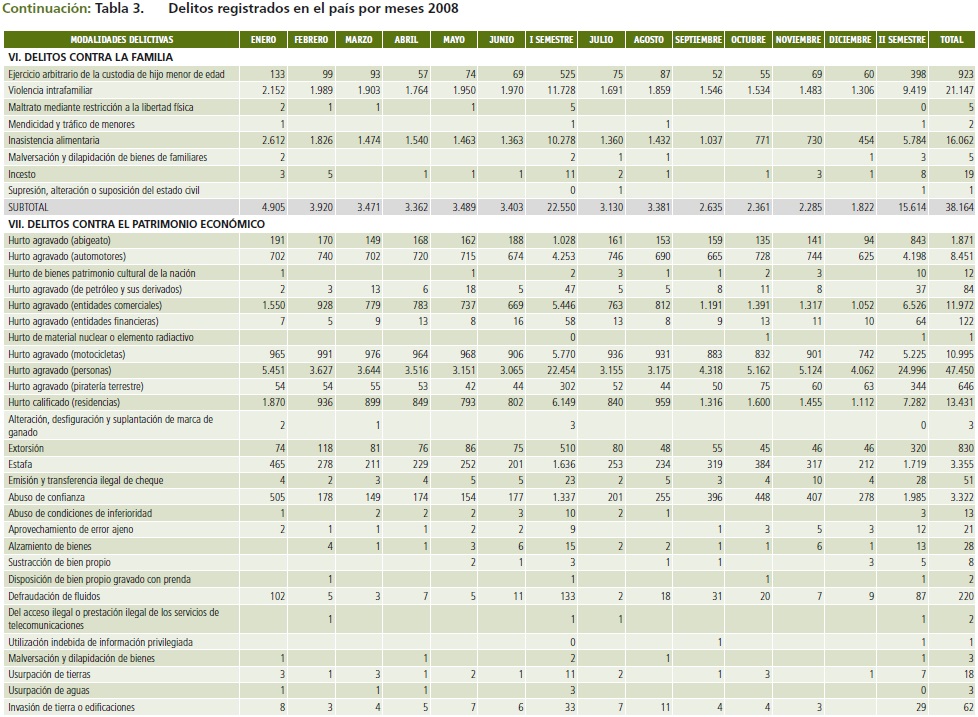Select the subtotal total cell 38.164

[x=951, y=207]
